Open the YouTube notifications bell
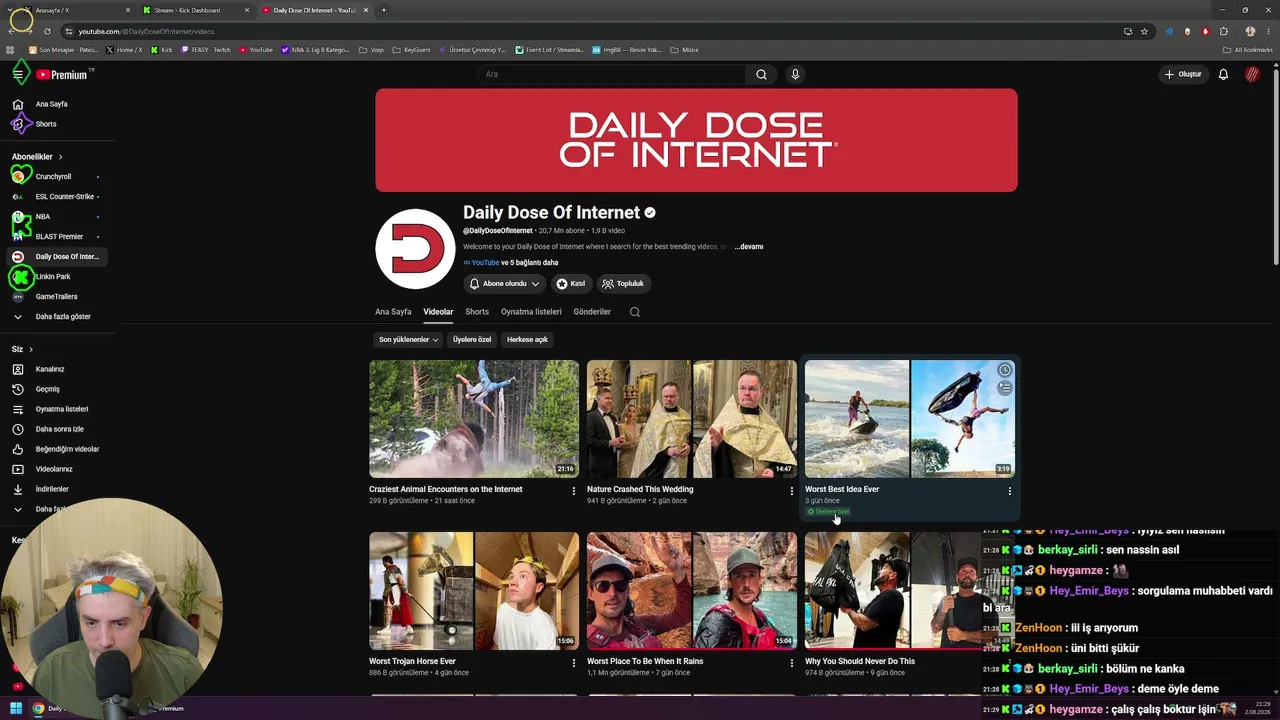This screenshot has width=1280, height=720. (x=1223, y=74)
